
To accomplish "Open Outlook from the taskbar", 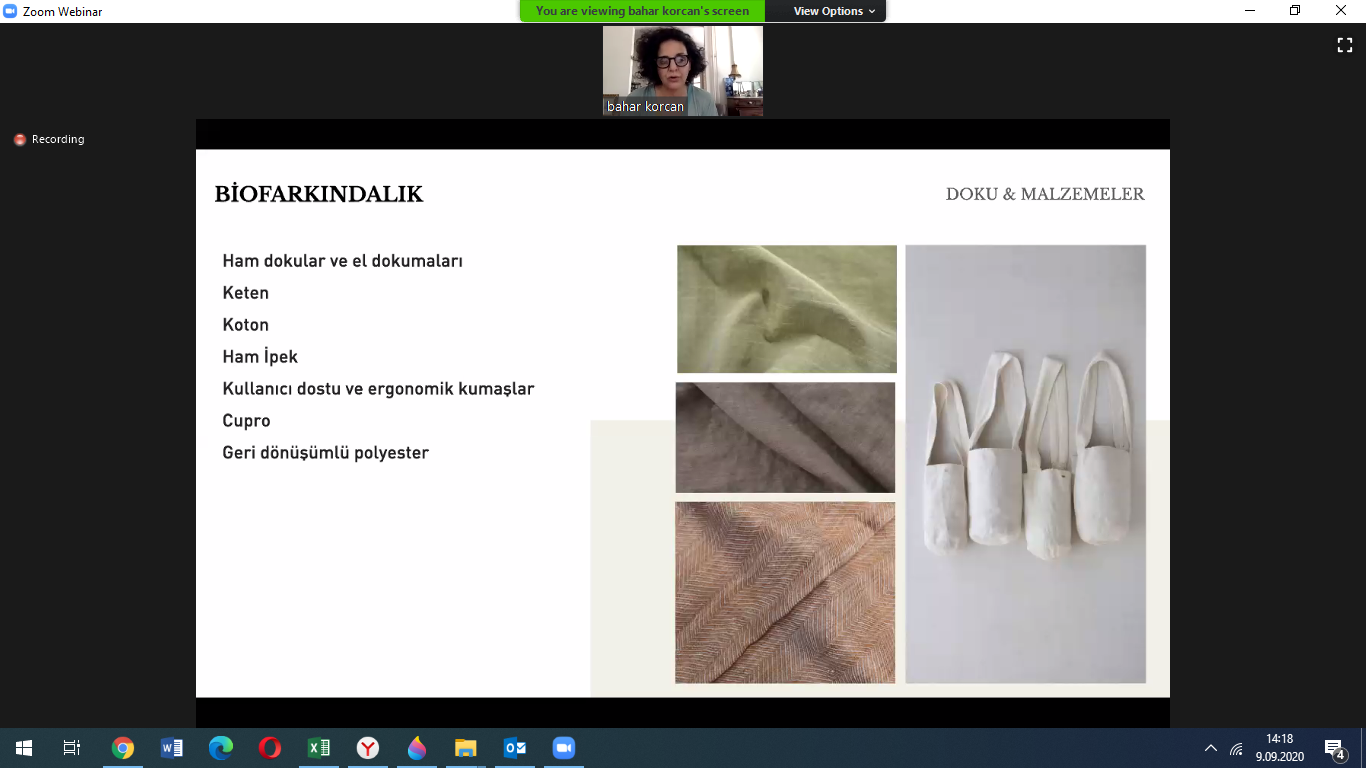I will point(515,748).
